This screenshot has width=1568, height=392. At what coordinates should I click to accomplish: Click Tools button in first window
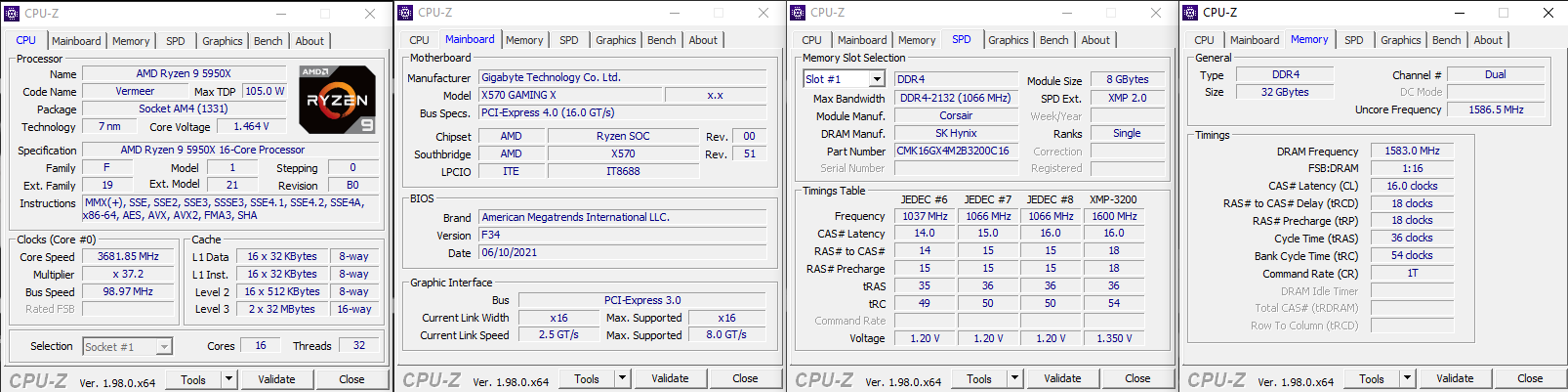193,379
